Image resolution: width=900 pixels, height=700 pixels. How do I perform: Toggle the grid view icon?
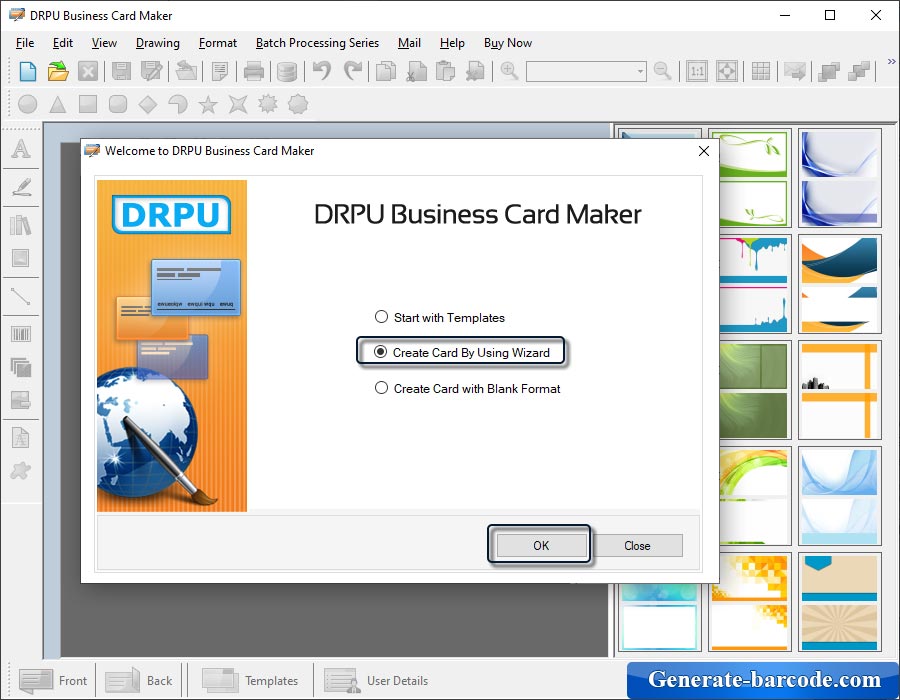(761, 72)
